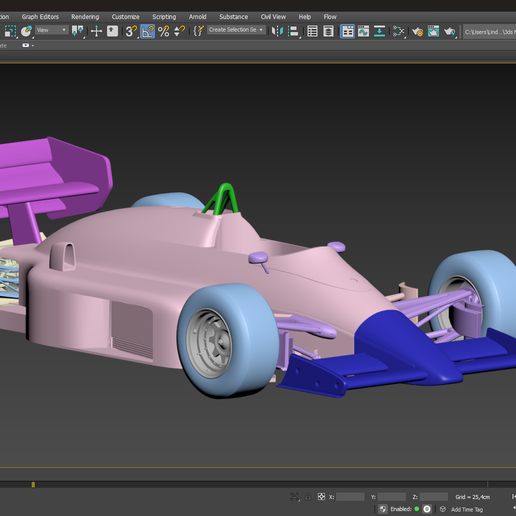The width and height of the screenshot is (516, 516).
Task: Open Rendering menu
Action: point(85,17)
